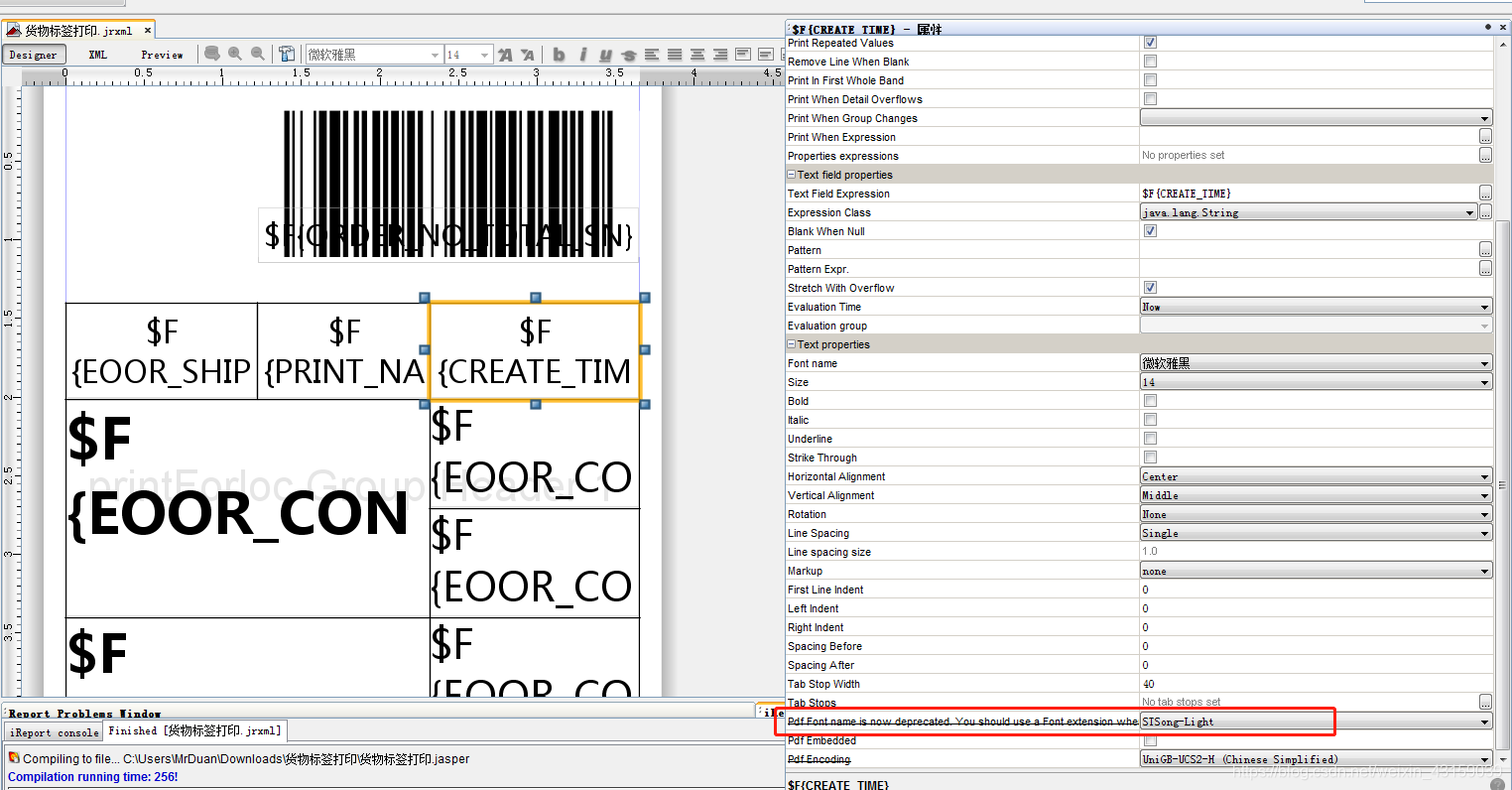Switch to the Preview view
Viewport: 1512px width, 790px height.
tap(162, 55)
